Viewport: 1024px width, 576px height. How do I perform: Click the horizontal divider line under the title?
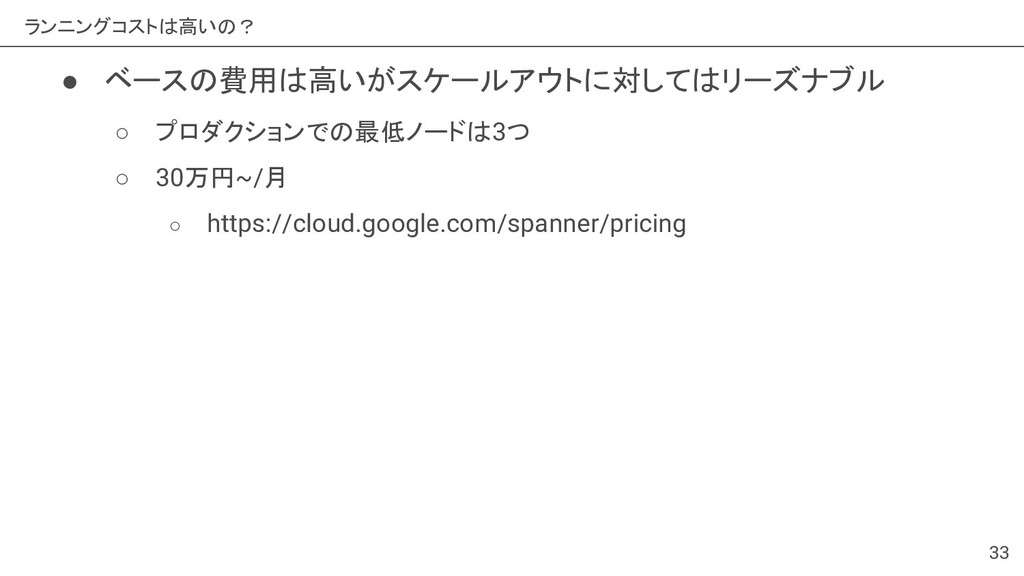(x=512, y=46)
